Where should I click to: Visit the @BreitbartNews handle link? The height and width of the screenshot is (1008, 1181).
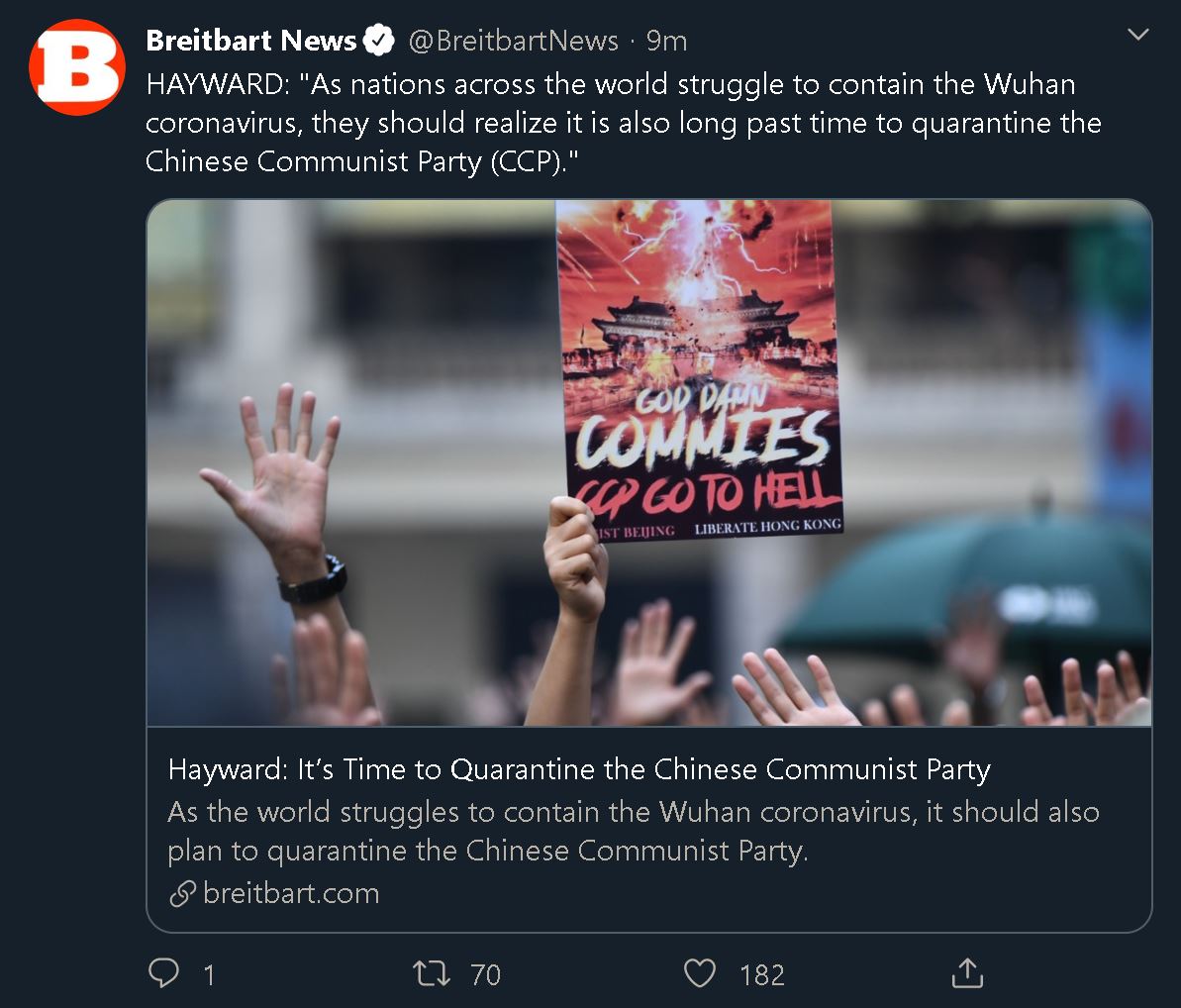pyautogui.click(x=513, y=41)
